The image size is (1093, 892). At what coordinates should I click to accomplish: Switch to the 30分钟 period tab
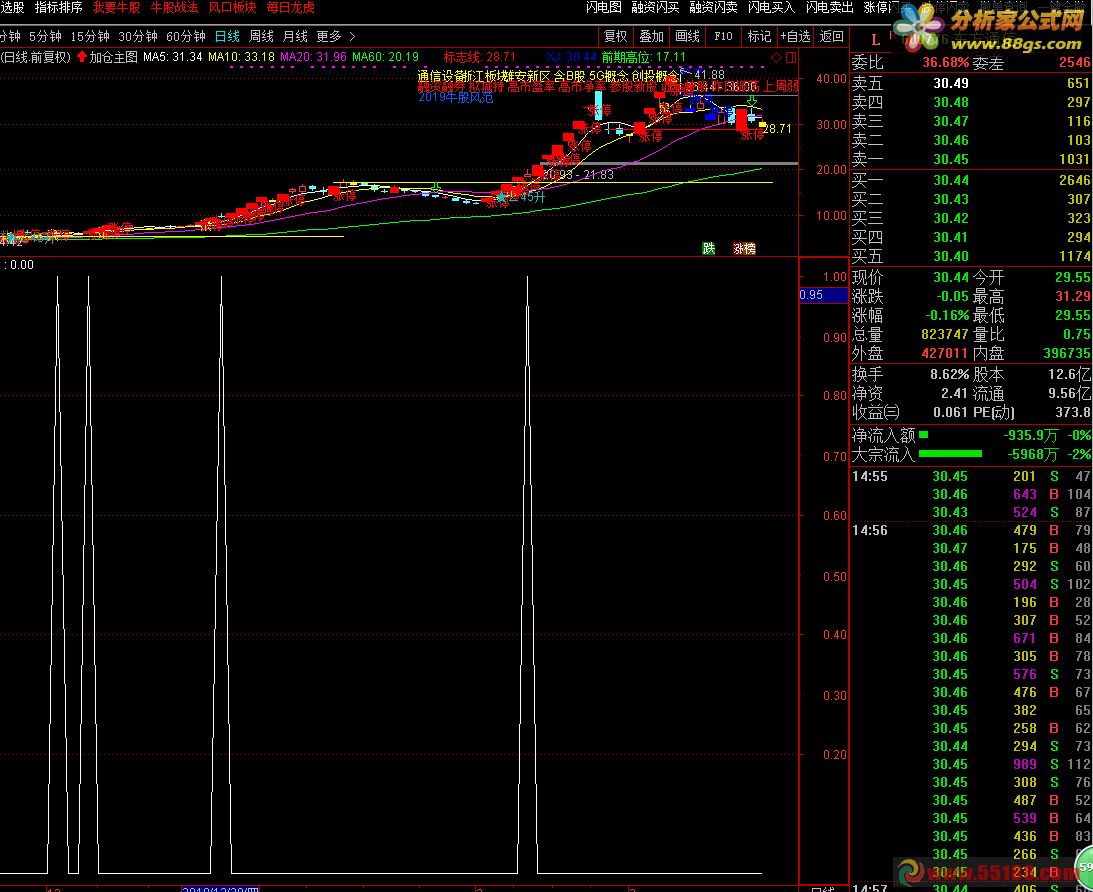pos(137,36)
